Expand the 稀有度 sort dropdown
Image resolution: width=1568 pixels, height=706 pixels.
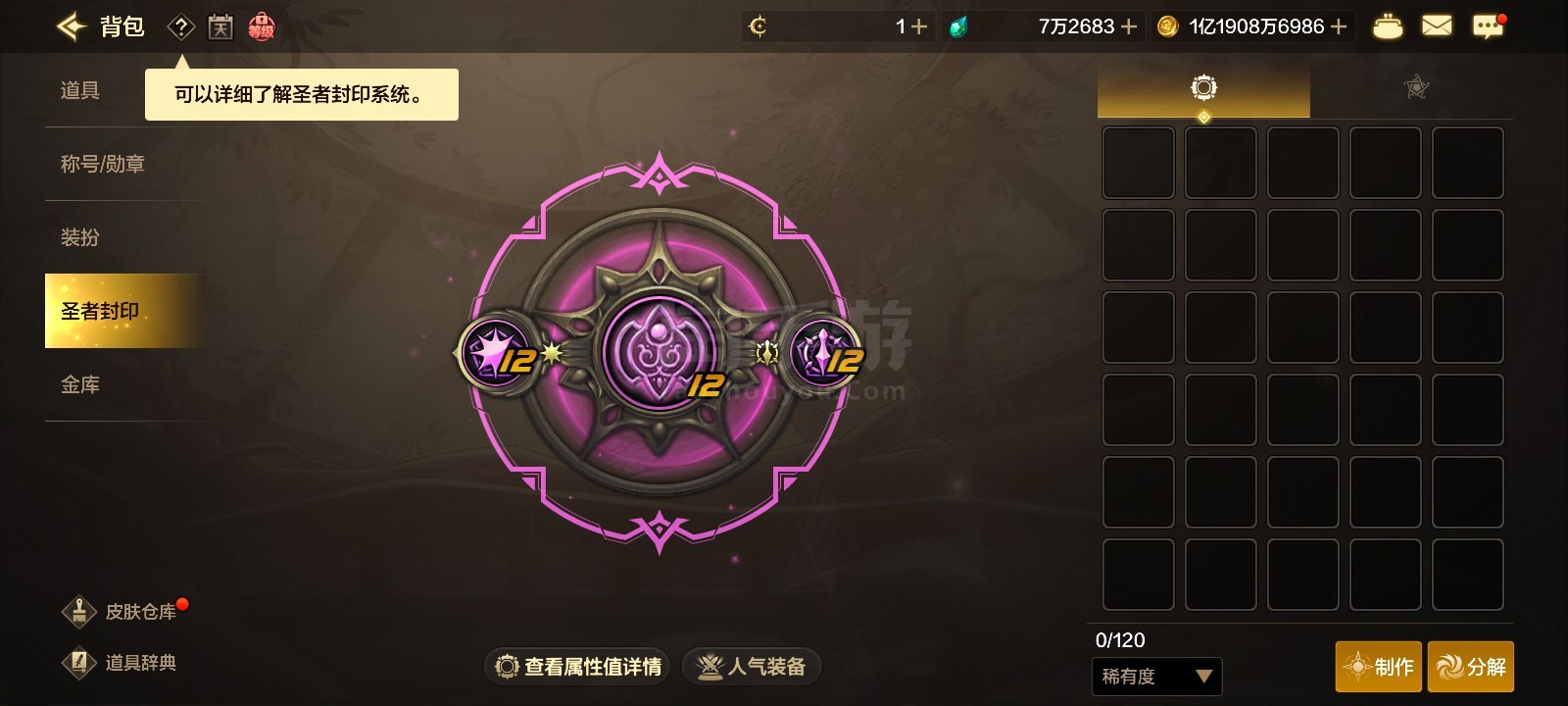[1156, 676]
